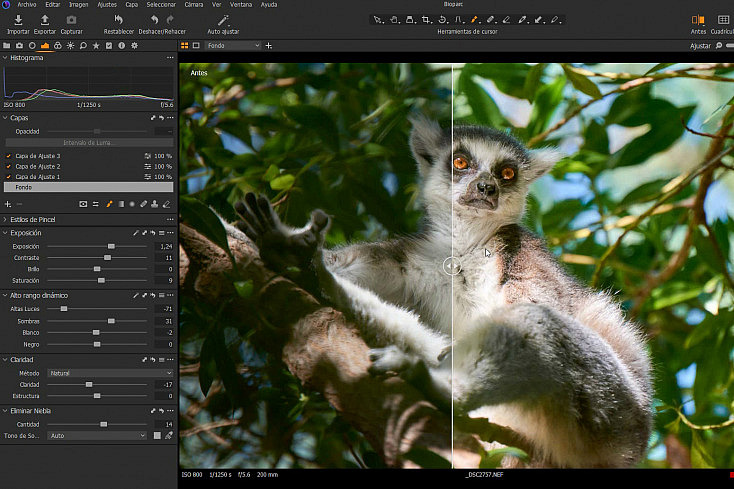734x489 pixels.
Task: Click the Deshacer undo arrow
Action: pyautogui.click(x=154, y=20)
